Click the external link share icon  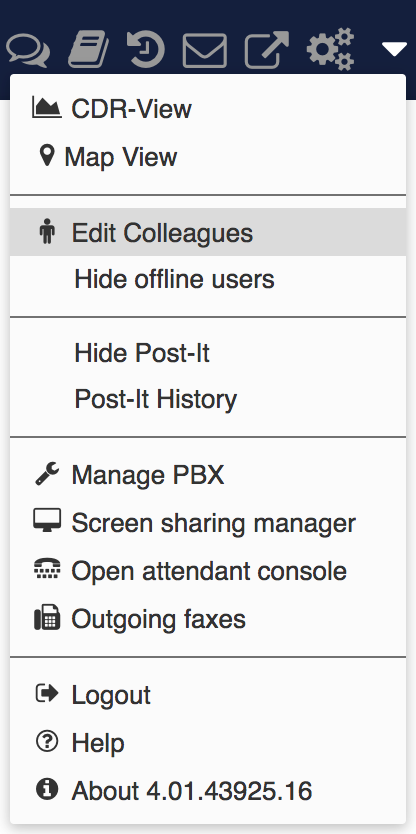(267, 49)
